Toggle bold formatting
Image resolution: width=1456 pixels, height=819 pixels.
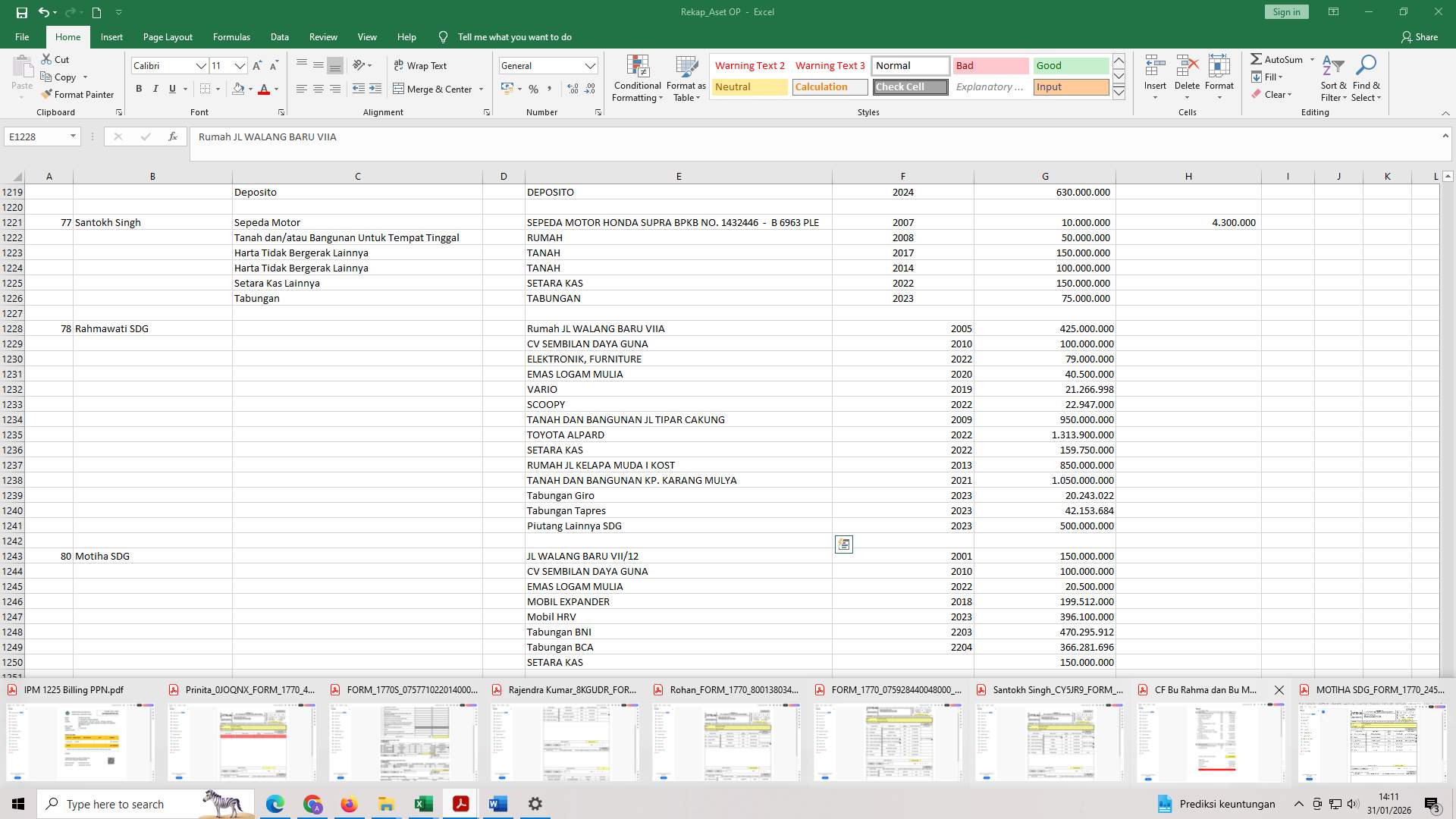click(139, 89)
